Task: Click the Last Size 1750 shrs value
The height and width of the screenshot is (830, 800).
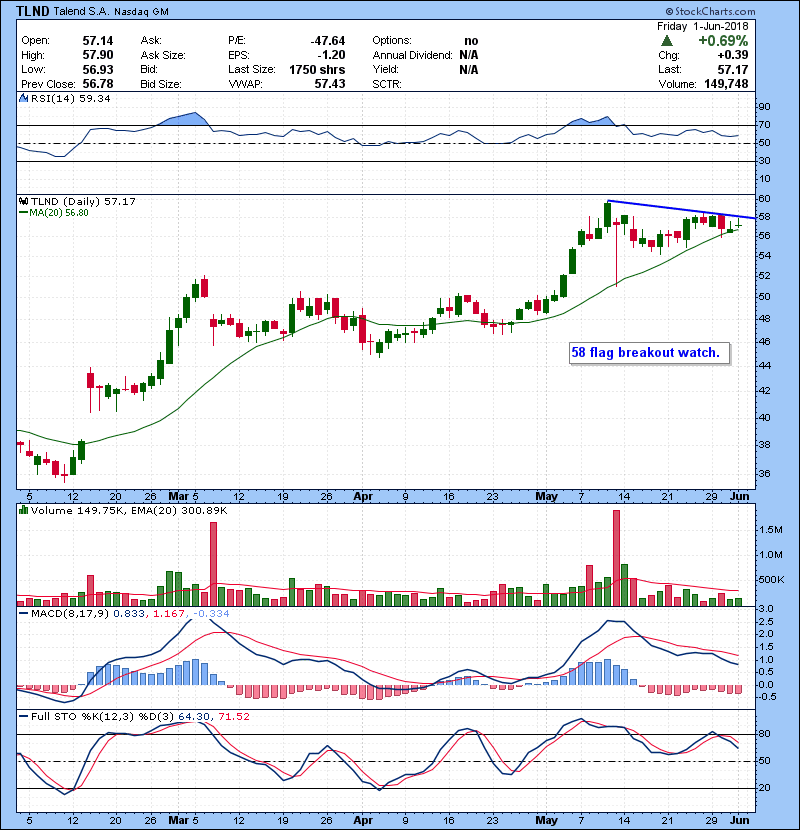Action: coord(317,69)
